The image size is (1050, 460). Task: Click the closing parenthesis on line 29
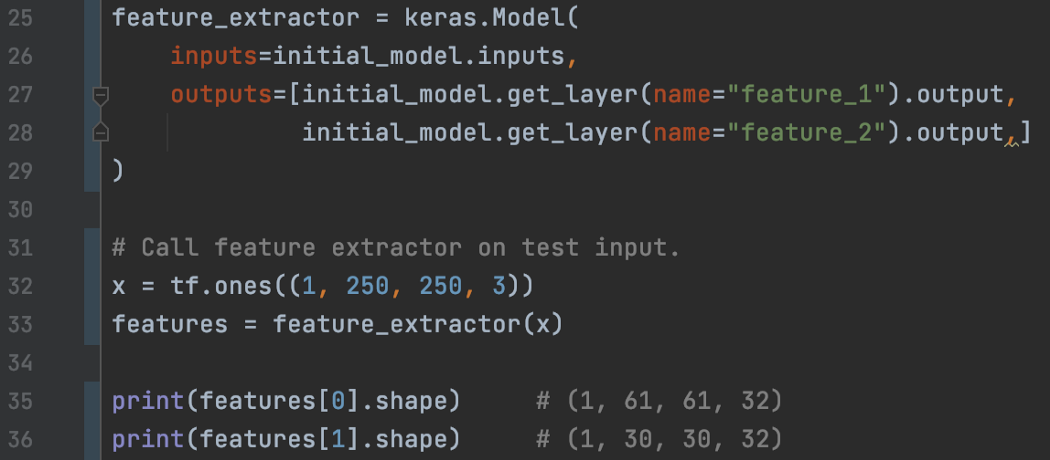[118, 171]
